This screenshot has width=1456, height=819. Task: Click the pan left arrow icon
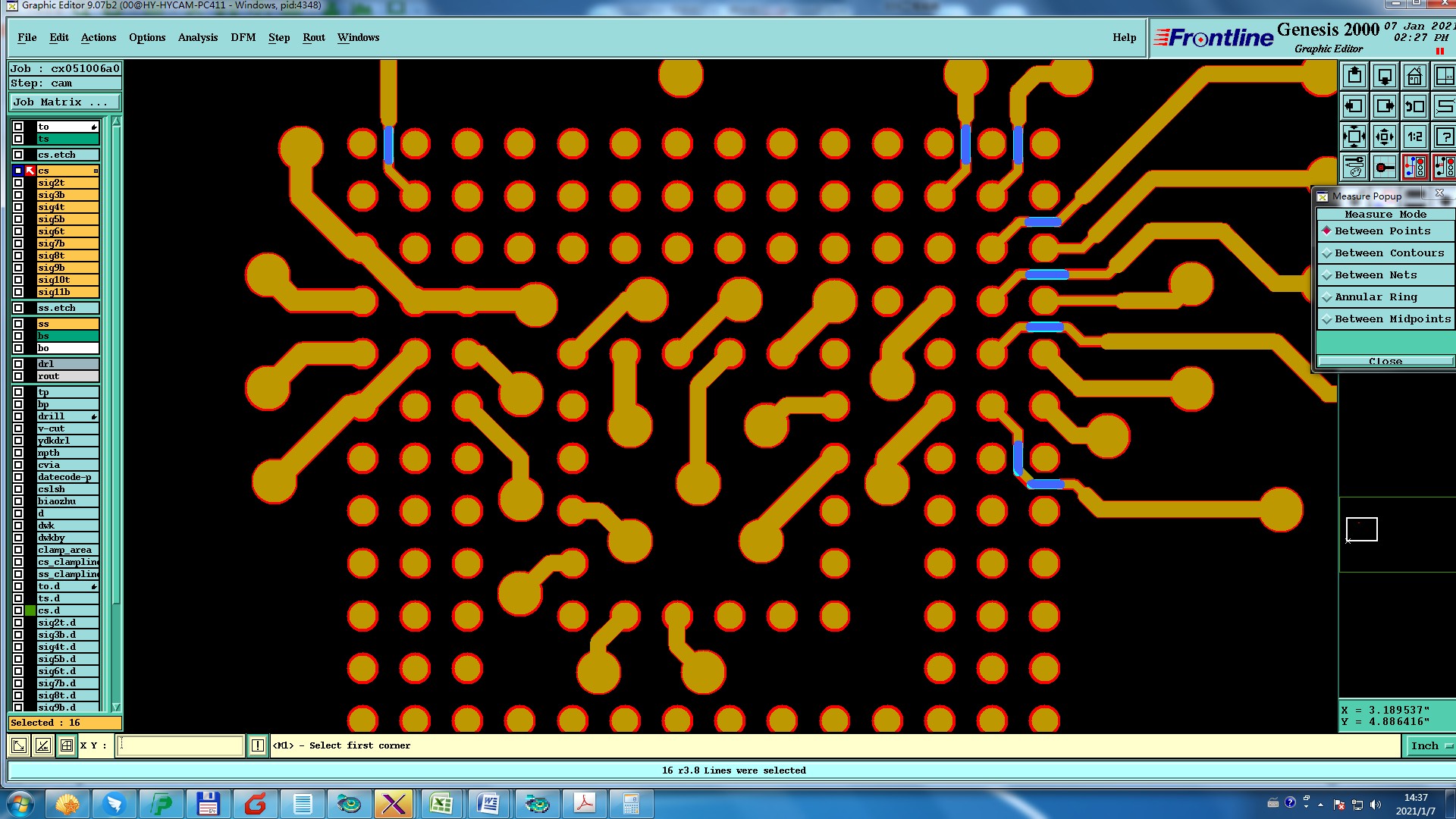tap(1354, 107)
